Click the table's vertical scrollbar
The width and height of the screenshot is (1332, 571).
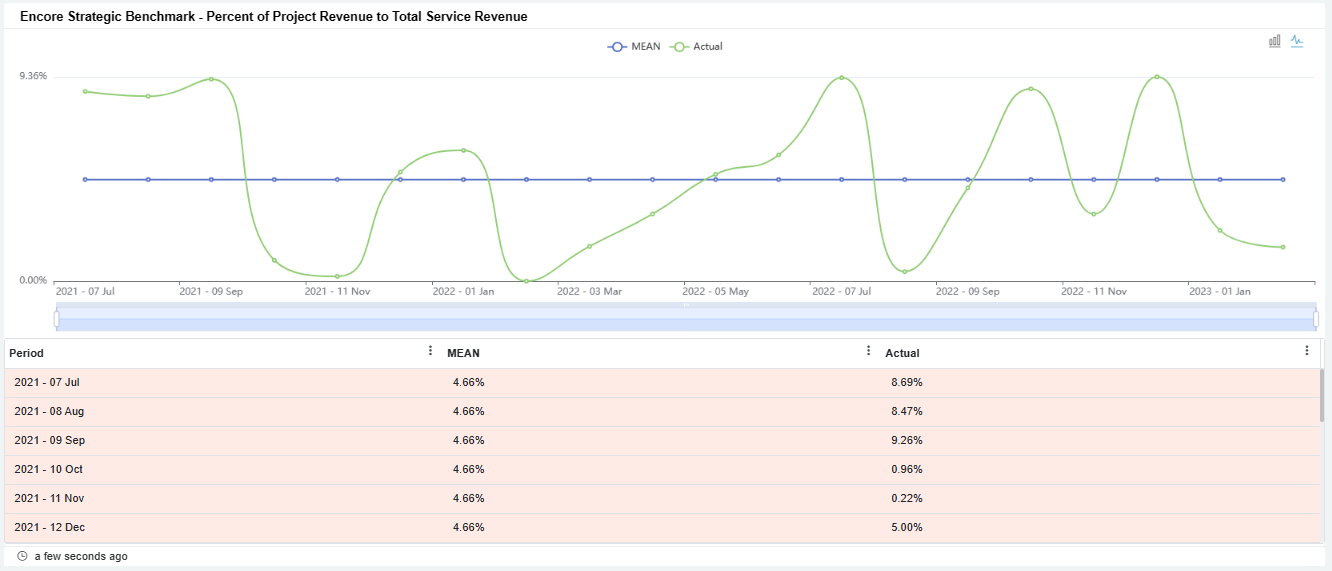[x=1321, y=395]
